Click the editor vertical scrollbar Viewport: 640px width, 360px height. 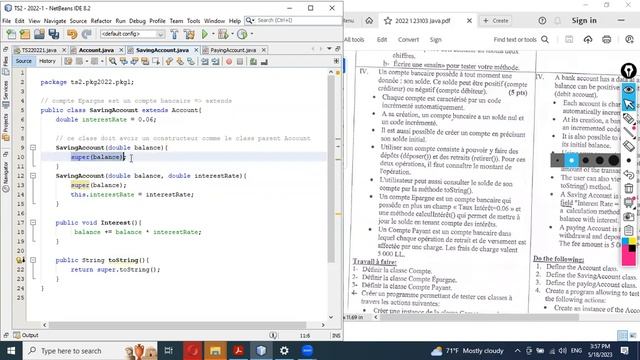point(331,169)
